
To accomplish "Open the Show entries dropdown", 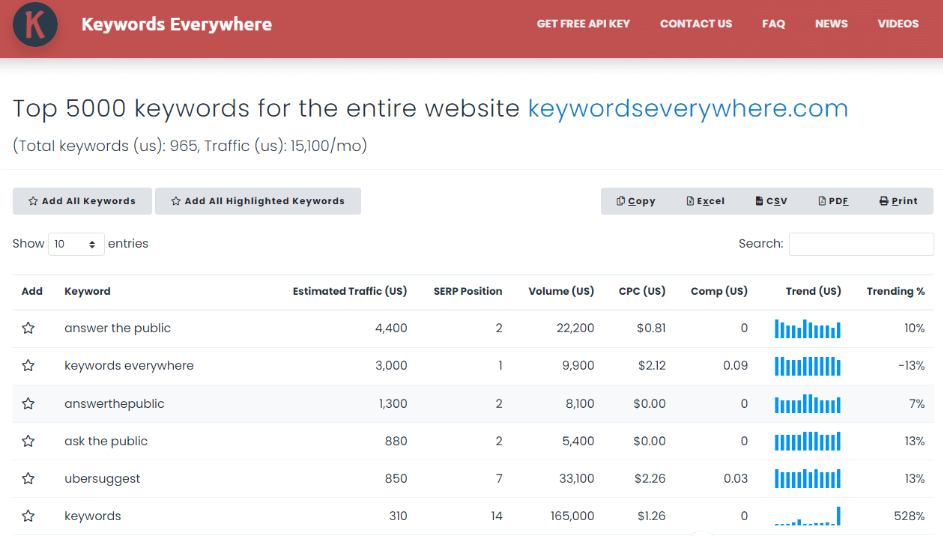I will pos(76,244).
